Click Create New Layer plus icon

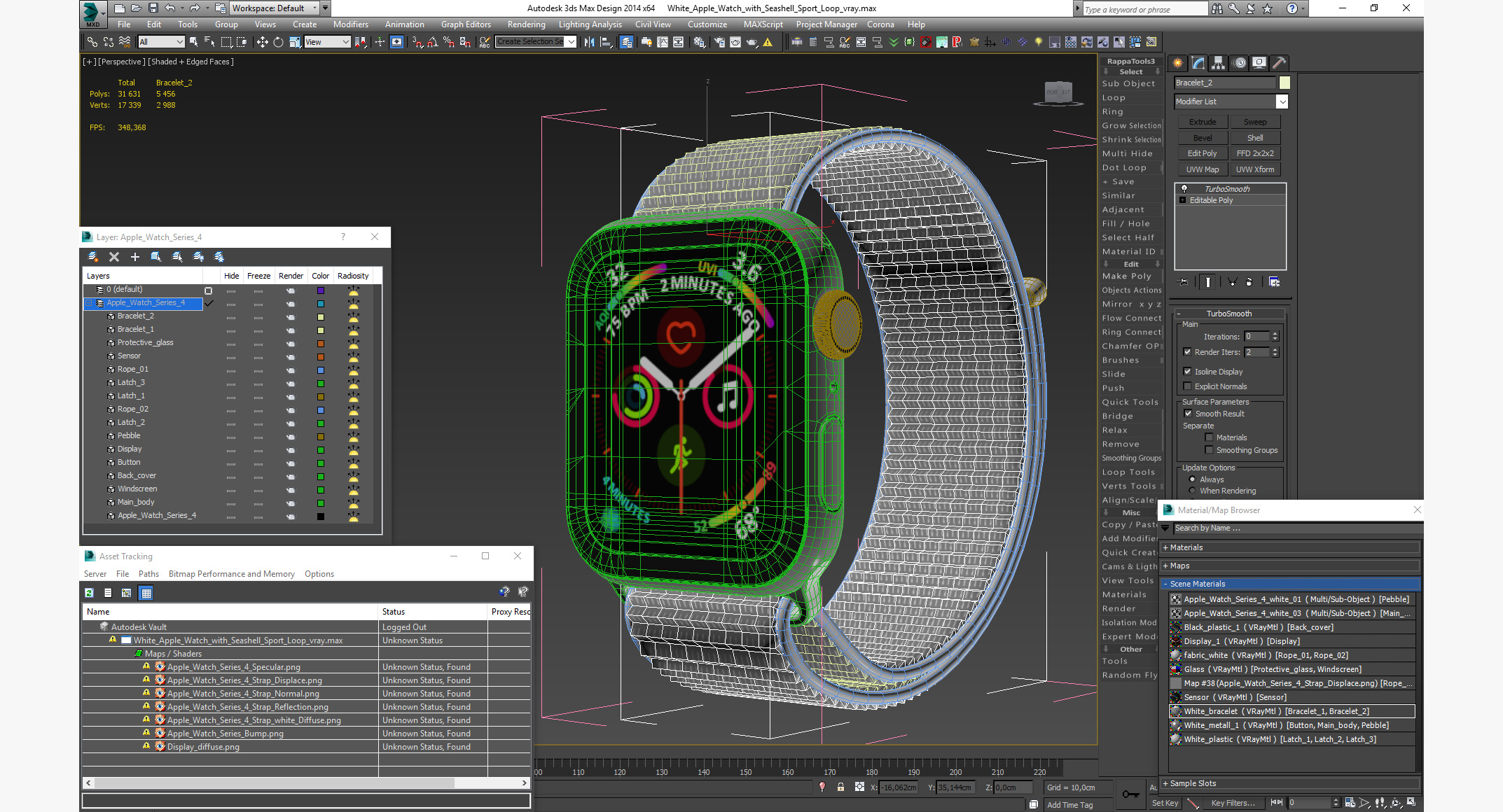coord(135,257)
